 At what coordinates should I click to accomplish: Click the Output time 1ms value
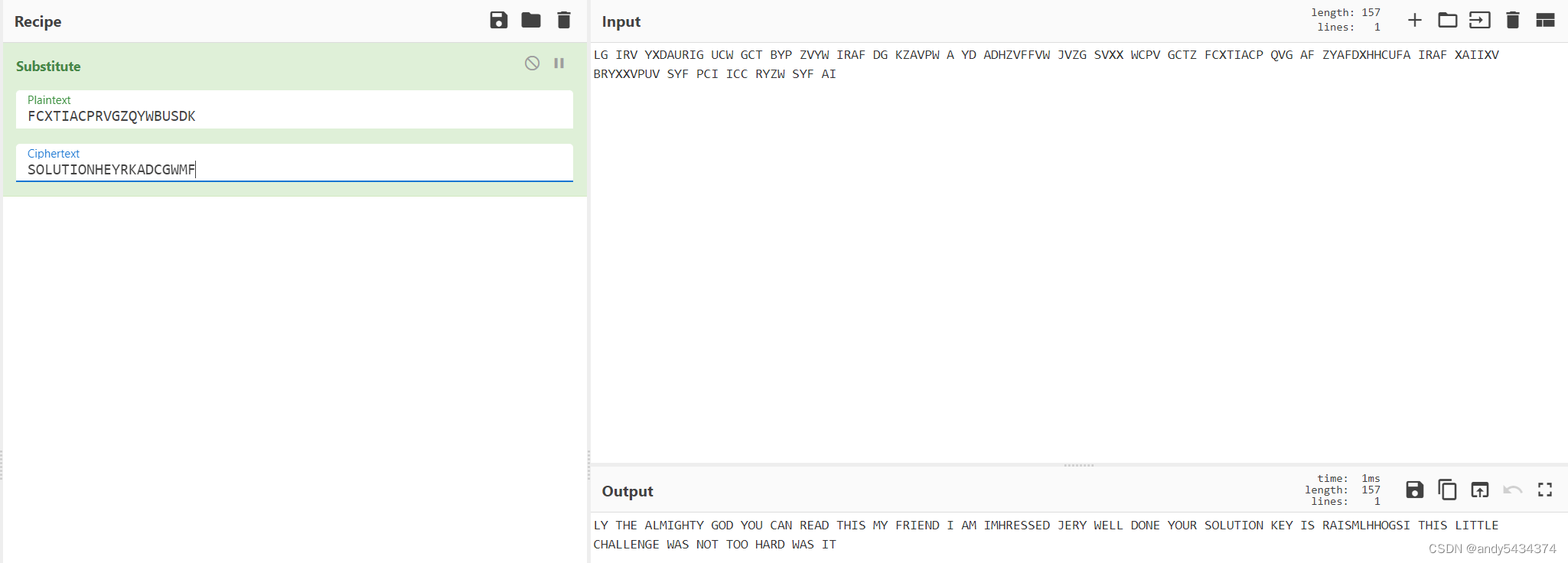click(x=1371, y=478)
